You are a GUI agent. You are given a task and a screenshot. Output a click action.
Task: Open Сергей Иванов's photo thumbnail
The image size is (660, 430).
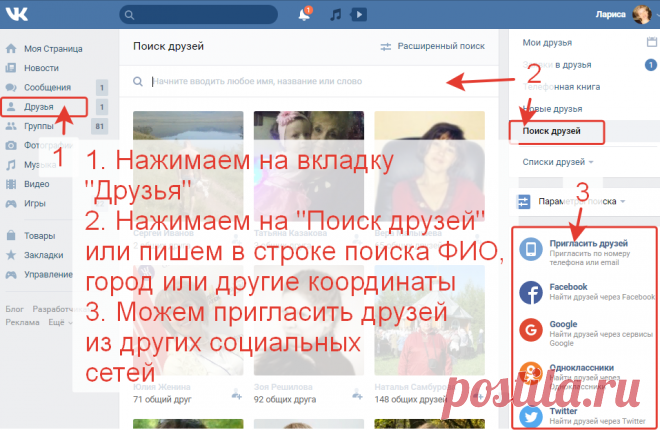pyautogui.click(x=188, y=166)
